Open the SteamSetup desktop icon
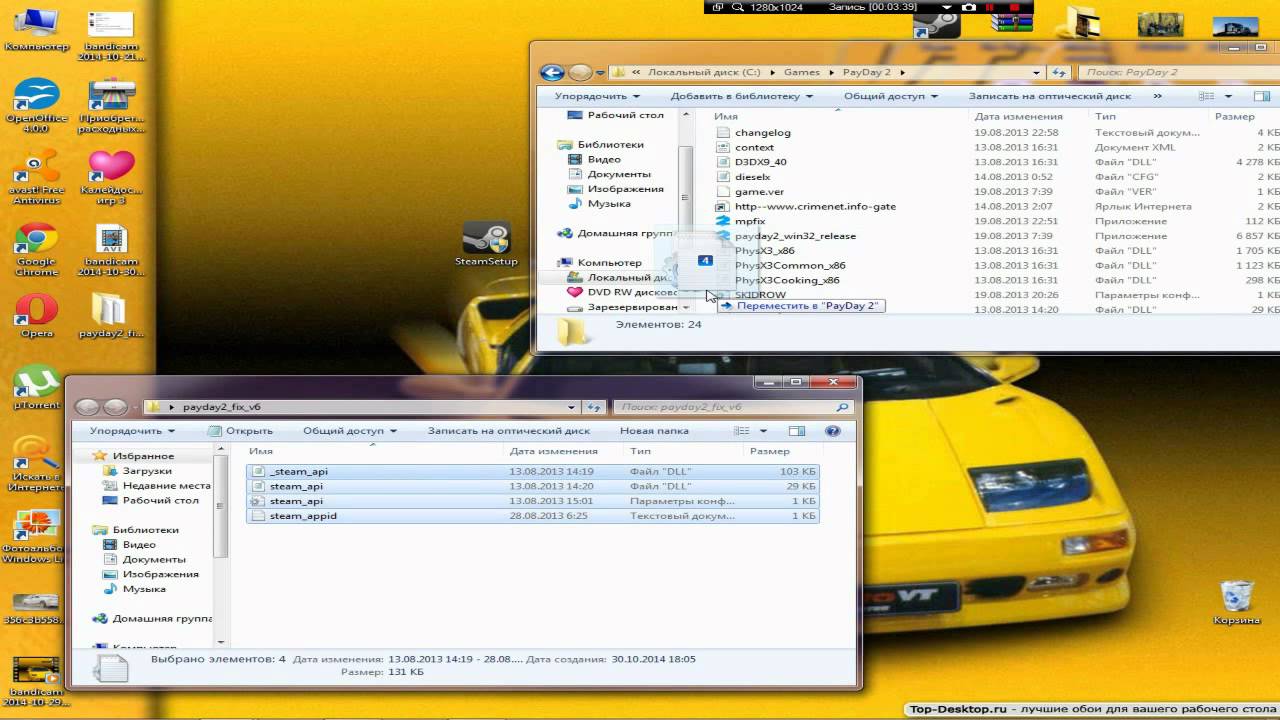 [486, 241]
